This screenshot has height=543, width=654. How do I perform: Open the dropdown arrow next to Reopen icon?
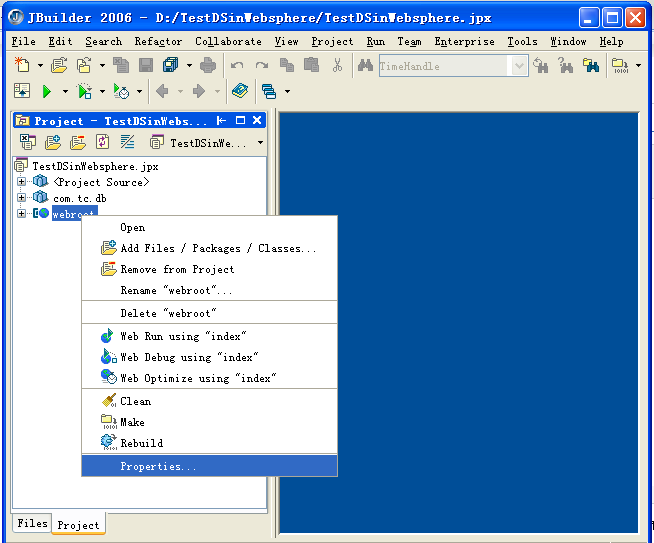point(102,65)
